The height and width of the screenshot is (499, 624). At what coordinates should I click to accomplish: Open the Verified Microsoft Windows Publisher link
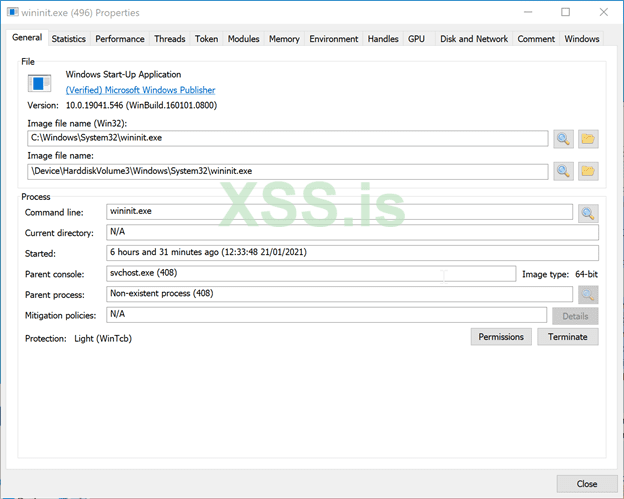tap(140, 90)
